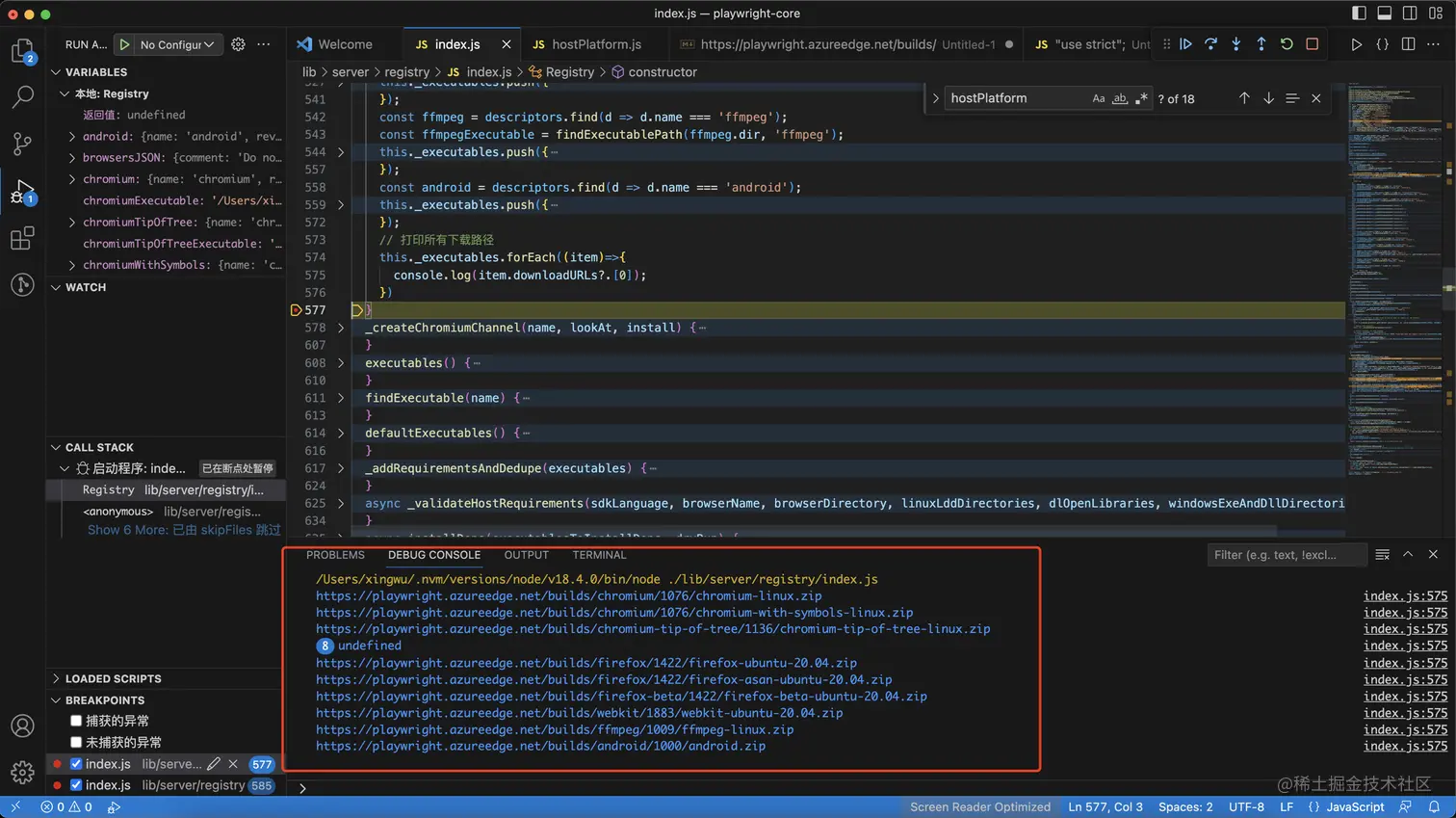Screen dimensions: 1456x818
Task: Select registry in the breadcrumb path
Action: (406, 72)
